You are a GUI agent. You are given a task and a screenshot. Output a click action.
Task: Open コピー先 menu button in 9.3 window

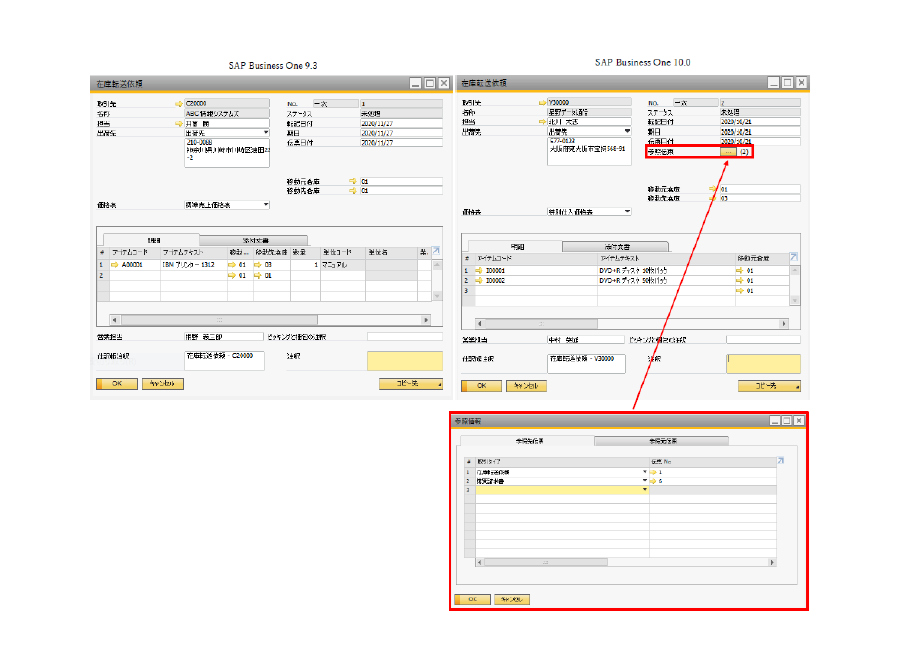410,384
